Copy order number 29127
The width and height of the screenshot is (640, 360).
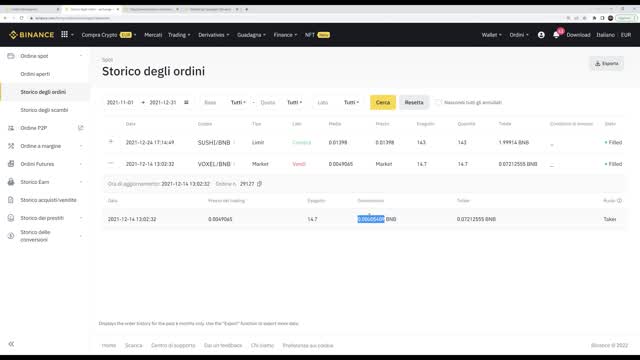click(x=259, y=184)
